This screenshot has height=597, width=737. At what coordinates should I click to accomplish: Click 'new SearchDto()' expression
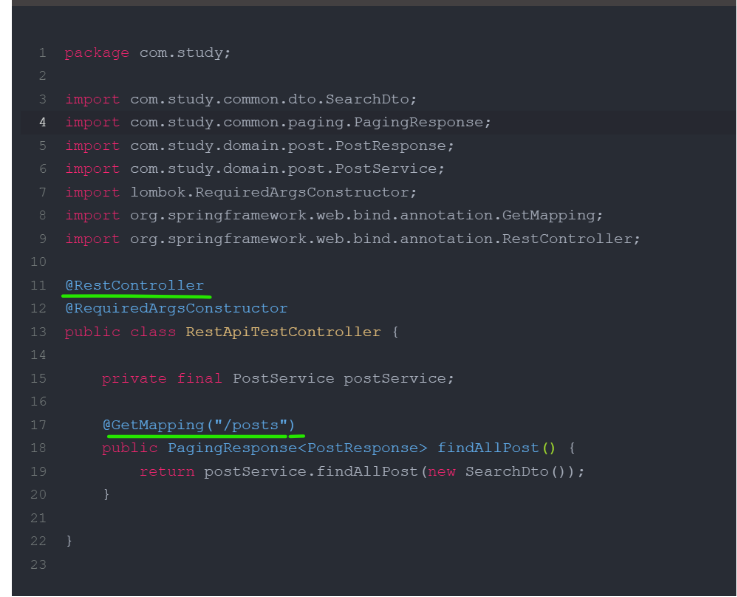point(498,471)
